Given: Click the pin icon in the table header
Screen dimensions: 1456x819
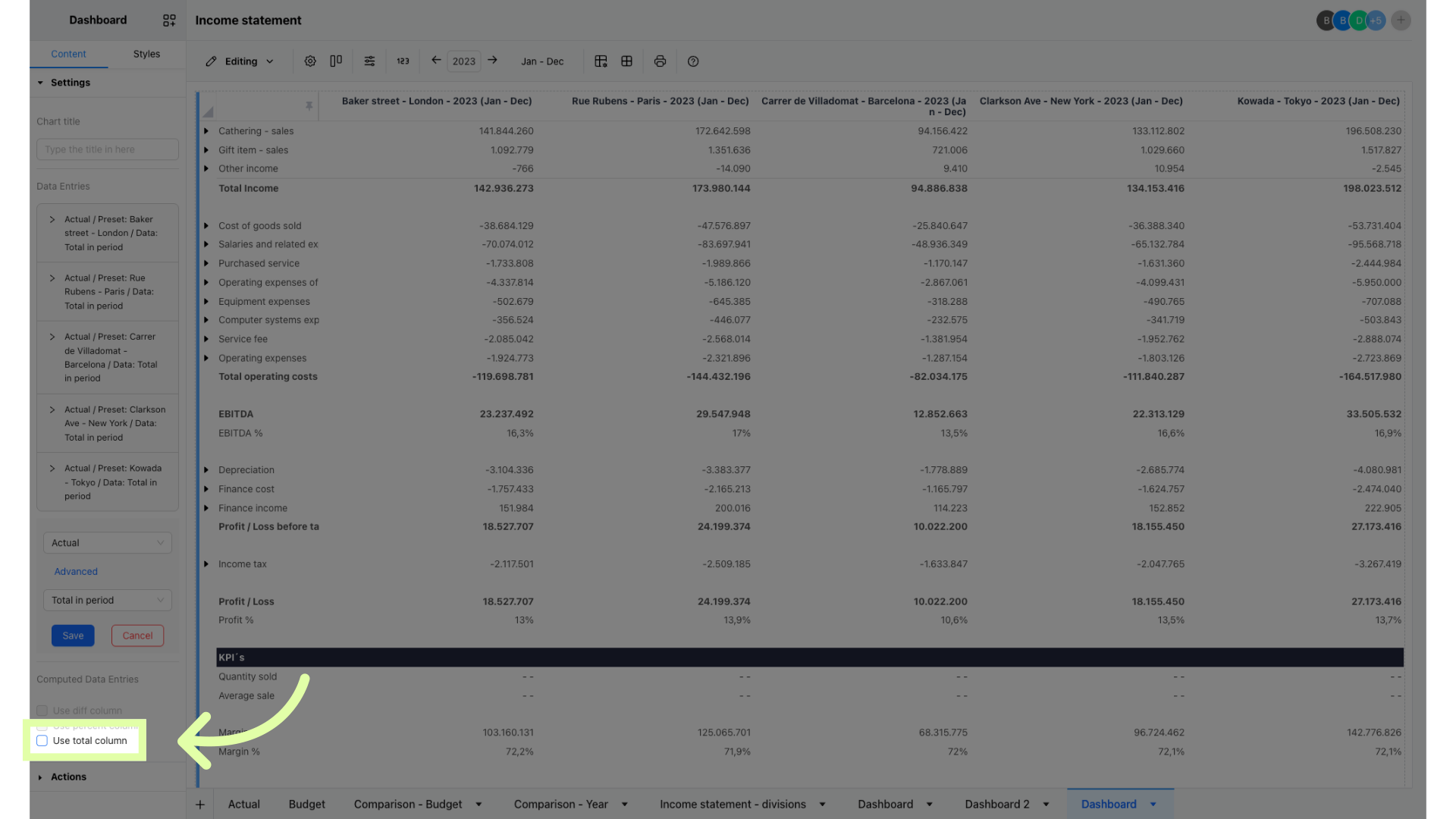Looking at the screenshot, I should pos(309,105).
